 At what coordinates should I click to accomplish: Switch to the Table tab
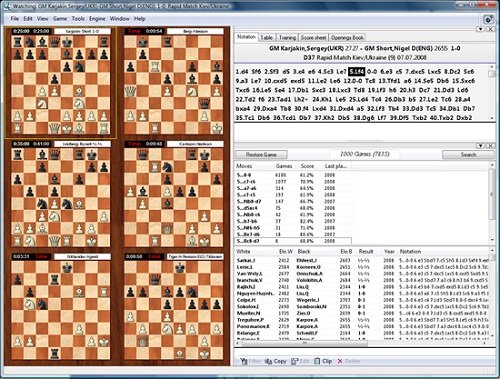coord(266,37)
